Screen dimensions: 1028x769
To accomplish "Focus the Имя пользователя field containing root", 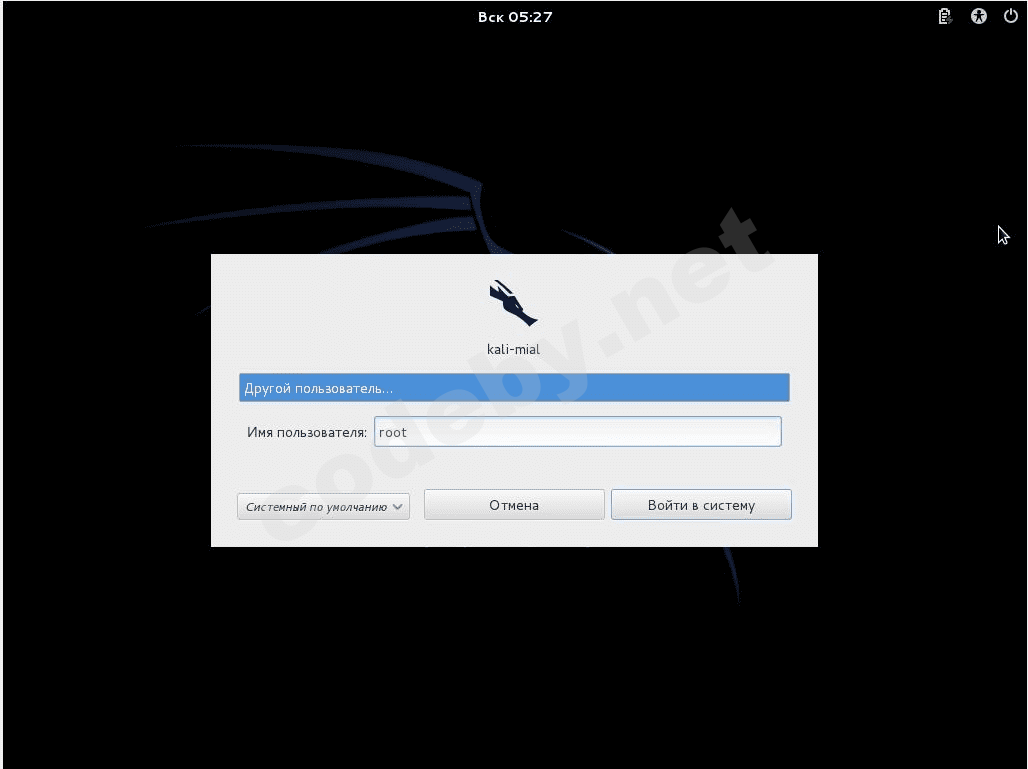I will [578, 432].
